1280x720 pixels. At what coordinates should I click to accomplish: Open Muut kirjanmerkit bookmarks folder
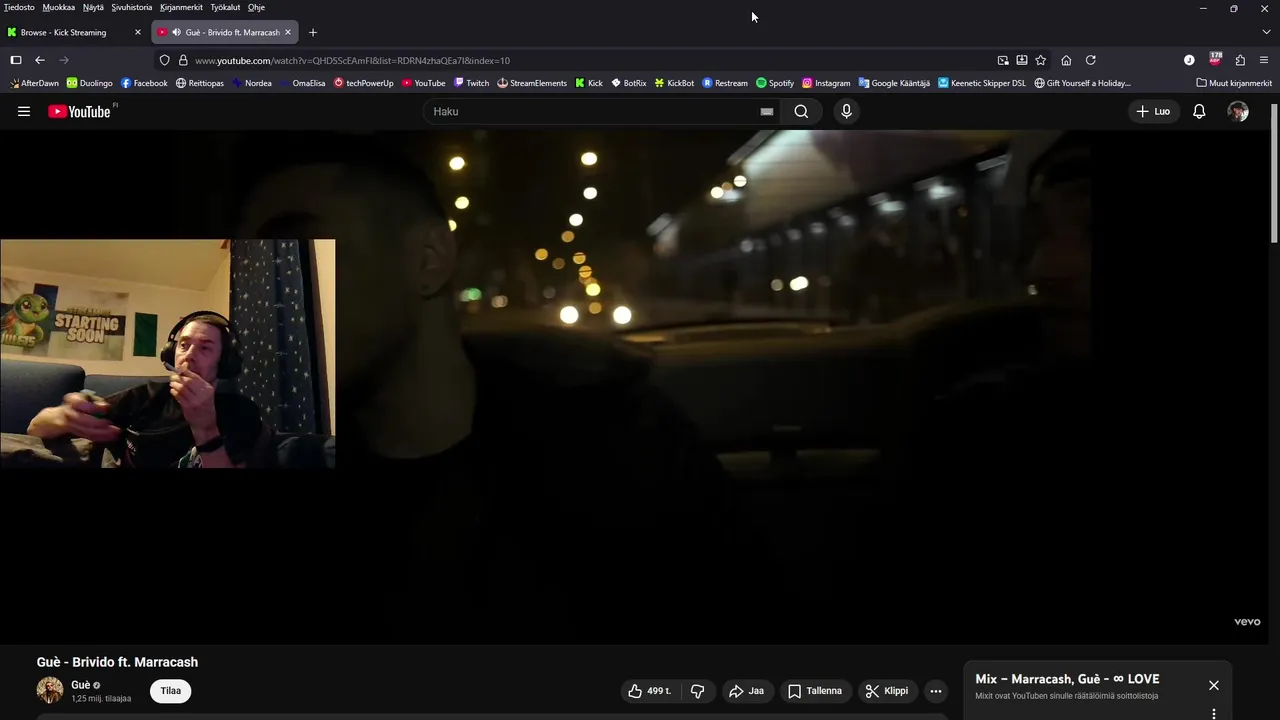1234,83
